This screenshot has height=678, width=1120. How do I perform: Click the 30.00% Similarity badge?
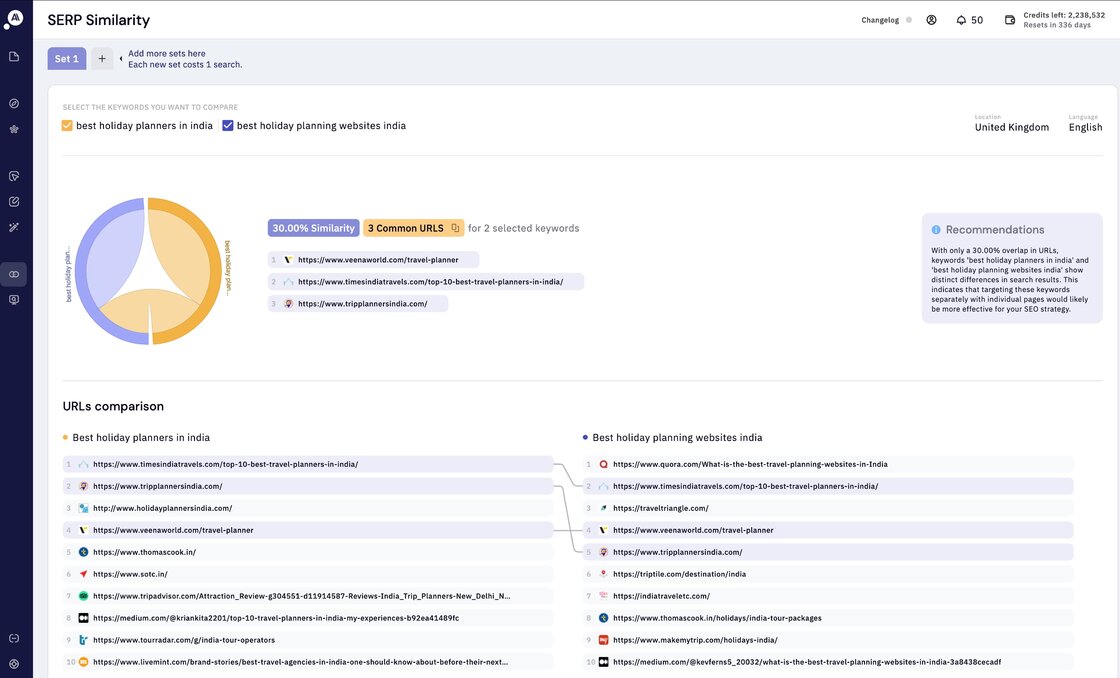coord(314,228)
